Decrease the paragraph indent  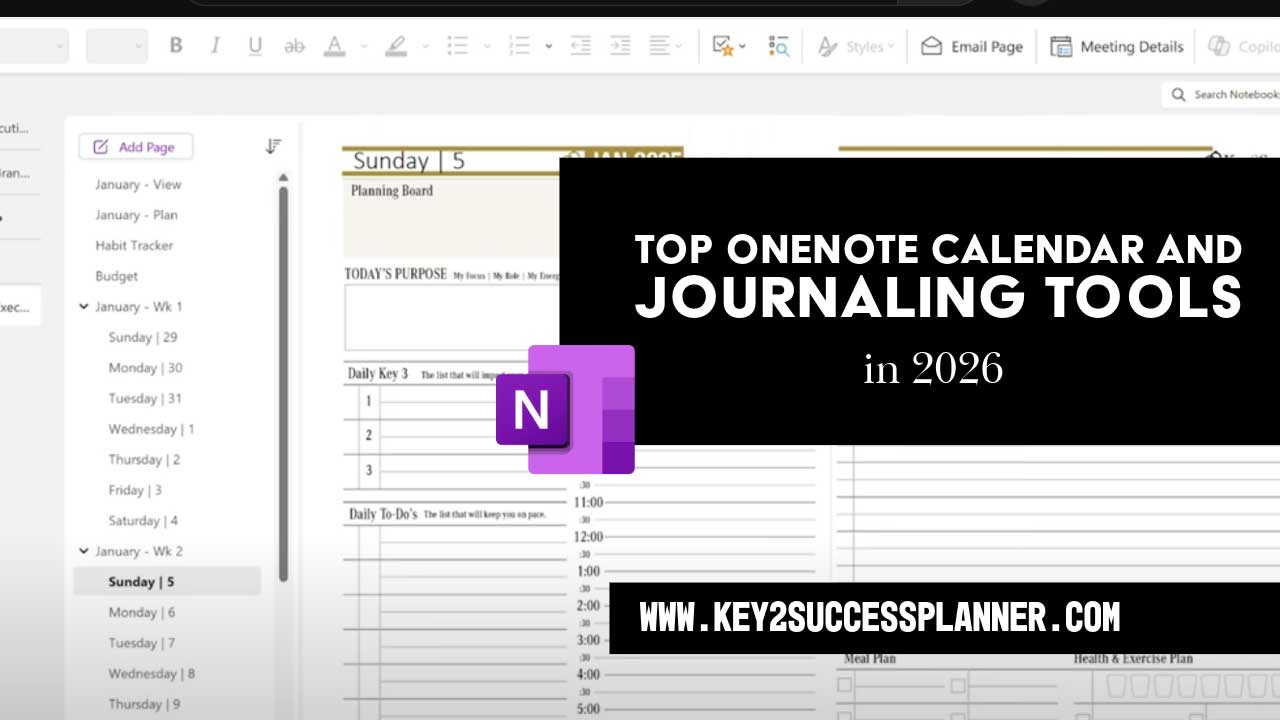pyautogui.click(x=580, y=46)
